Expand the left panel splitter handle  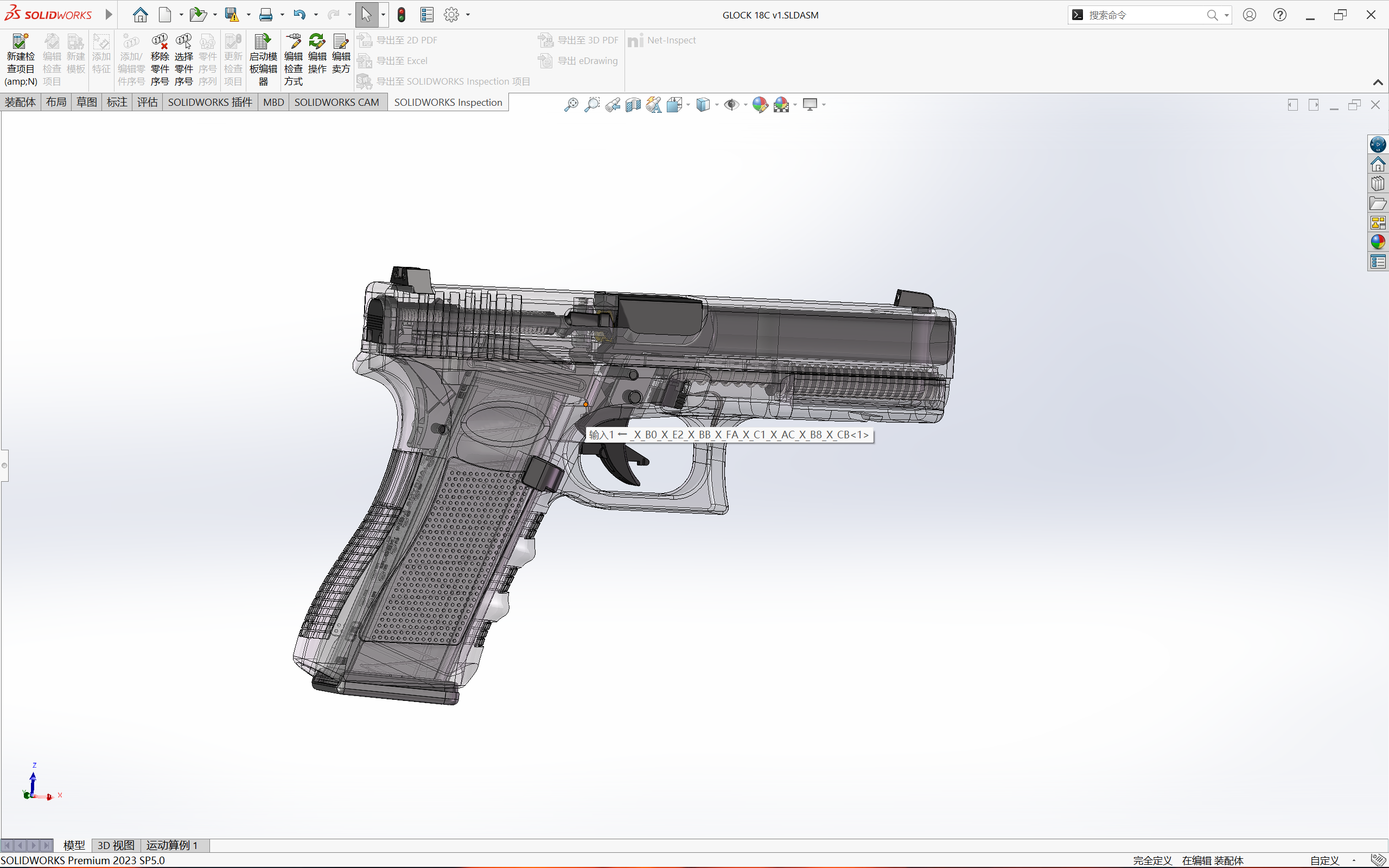point(4,465)
